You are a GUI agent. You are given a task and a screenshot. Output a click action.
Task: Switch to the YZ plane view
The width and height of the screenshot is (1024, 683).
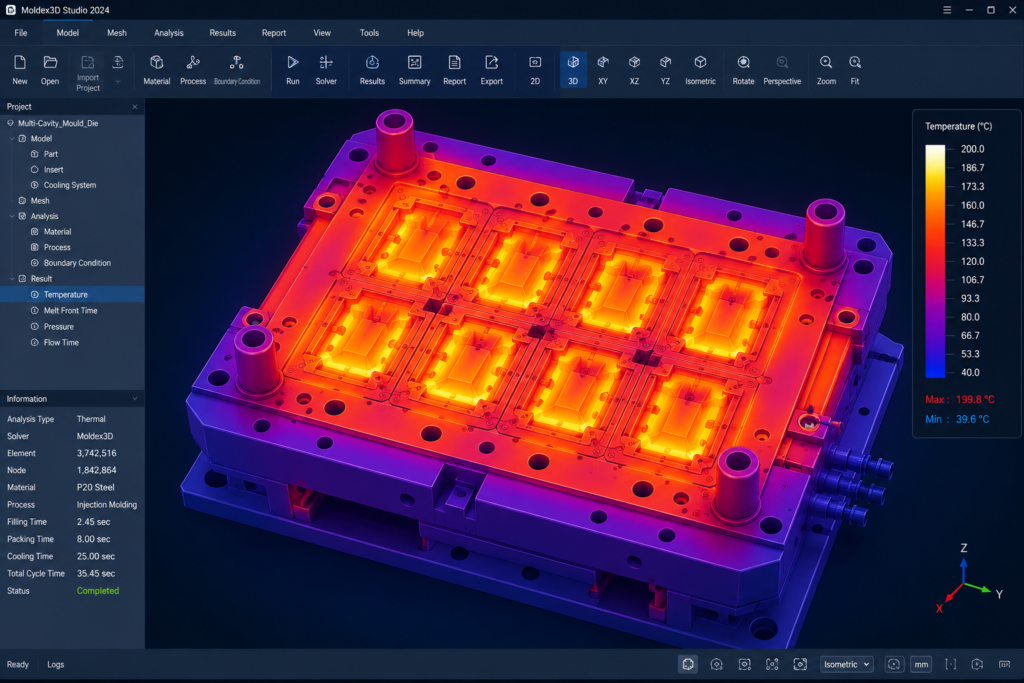tap(665, 70)
